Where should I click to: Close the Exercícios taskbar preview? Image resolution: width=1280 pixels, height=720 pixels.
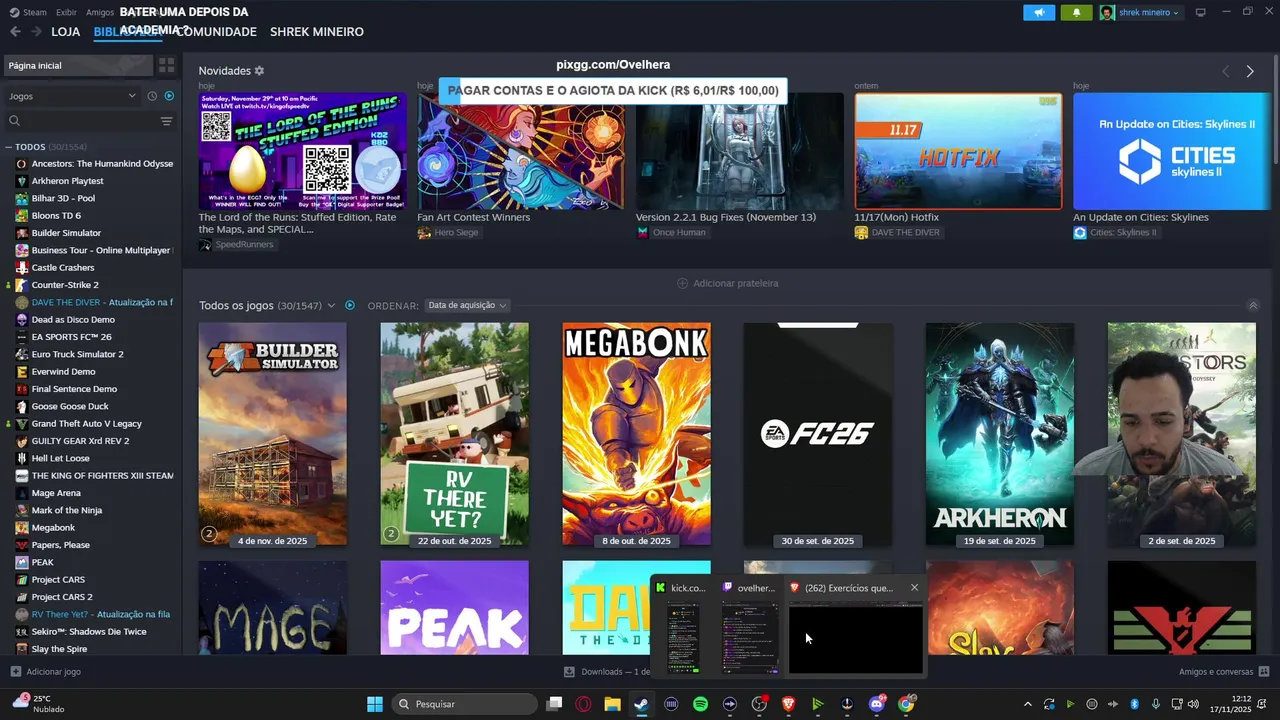pyautogui.click(x=914, y=588)
